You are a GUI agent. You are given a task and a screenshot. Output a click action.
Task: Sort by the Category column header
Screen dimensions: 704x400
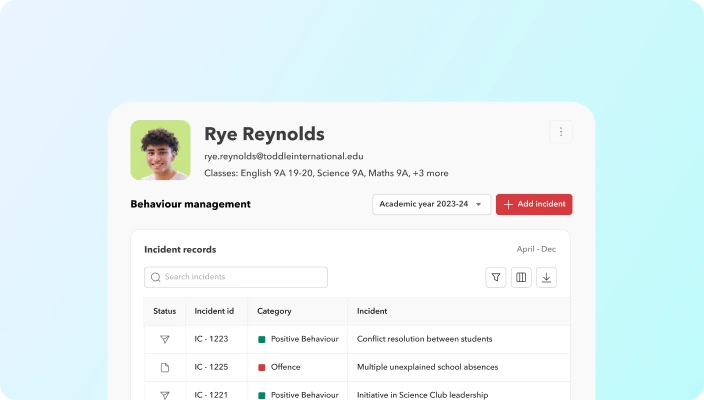coord(274,311)
